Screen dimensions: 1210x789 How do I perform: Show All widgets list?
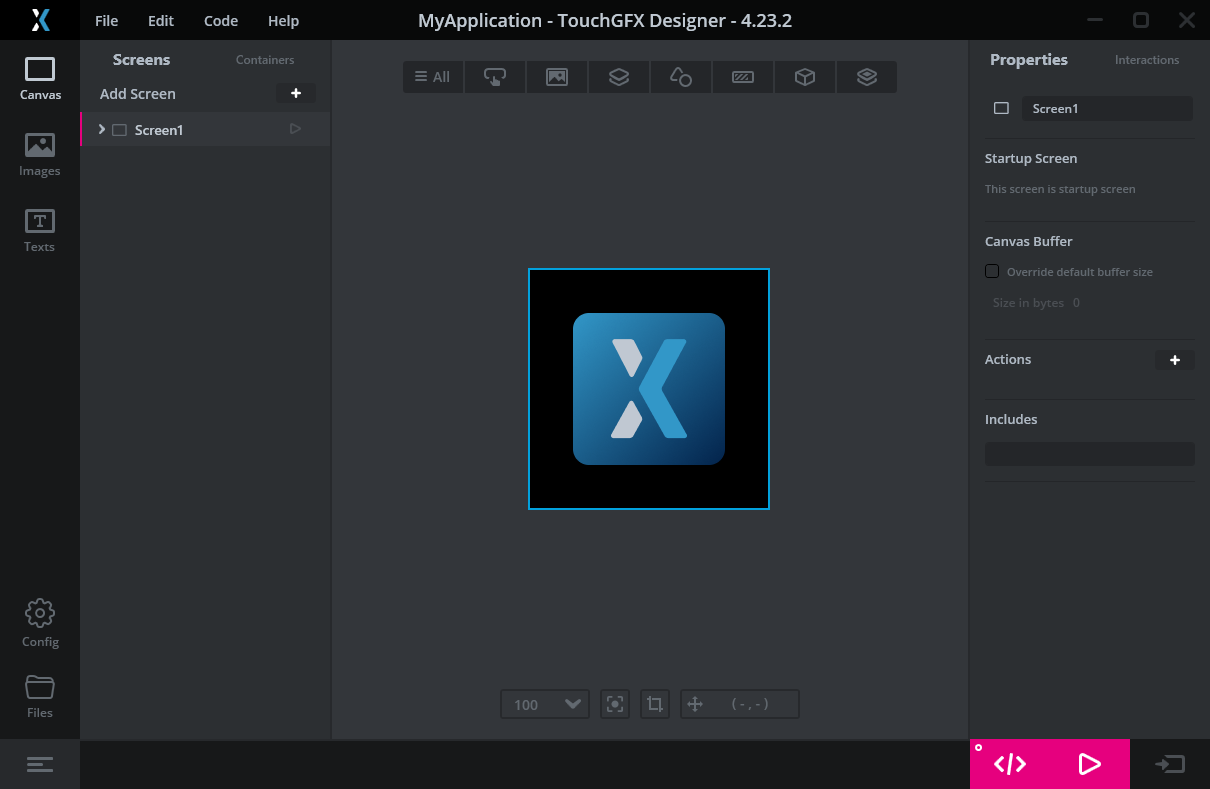[433, 77]
